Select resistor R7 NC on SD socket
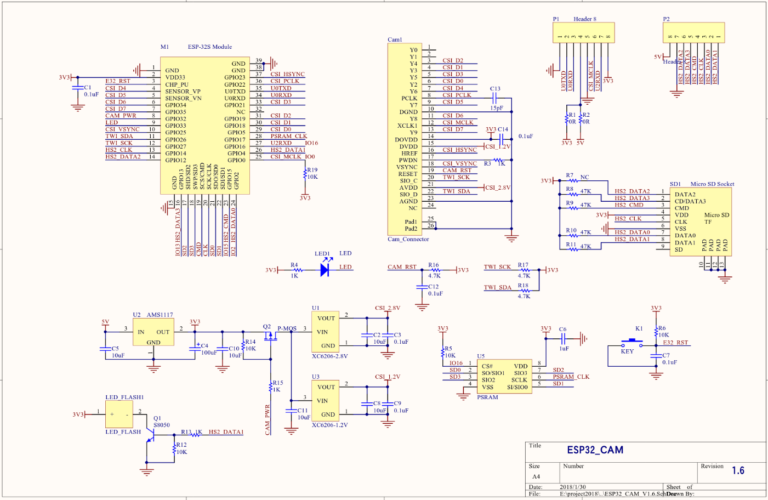The width and height of the screenshot is (768, 500). tap(572, 180)
